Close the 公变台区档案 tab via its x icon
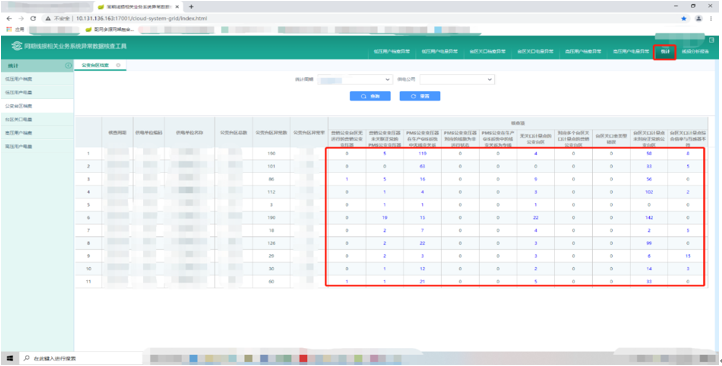 click(118, 65)
